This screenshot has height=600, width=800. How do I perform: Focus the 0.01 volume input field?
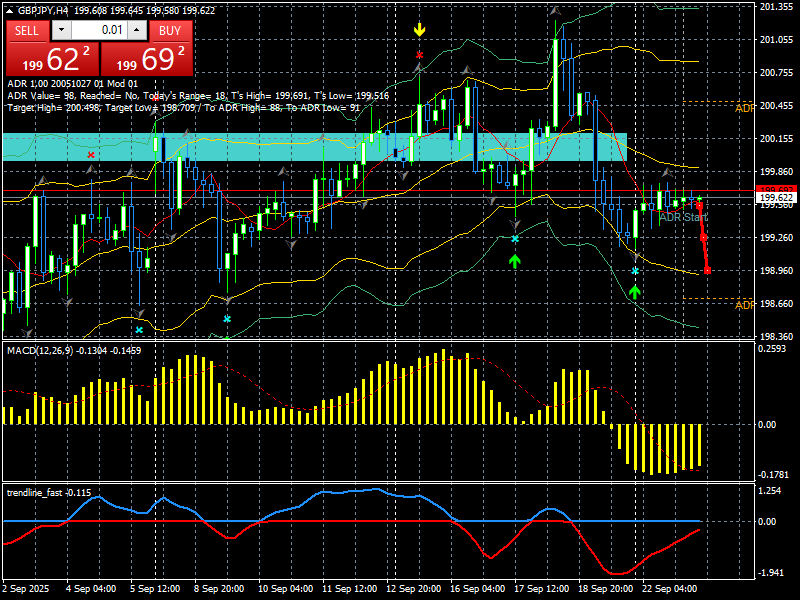pos(99,31)
